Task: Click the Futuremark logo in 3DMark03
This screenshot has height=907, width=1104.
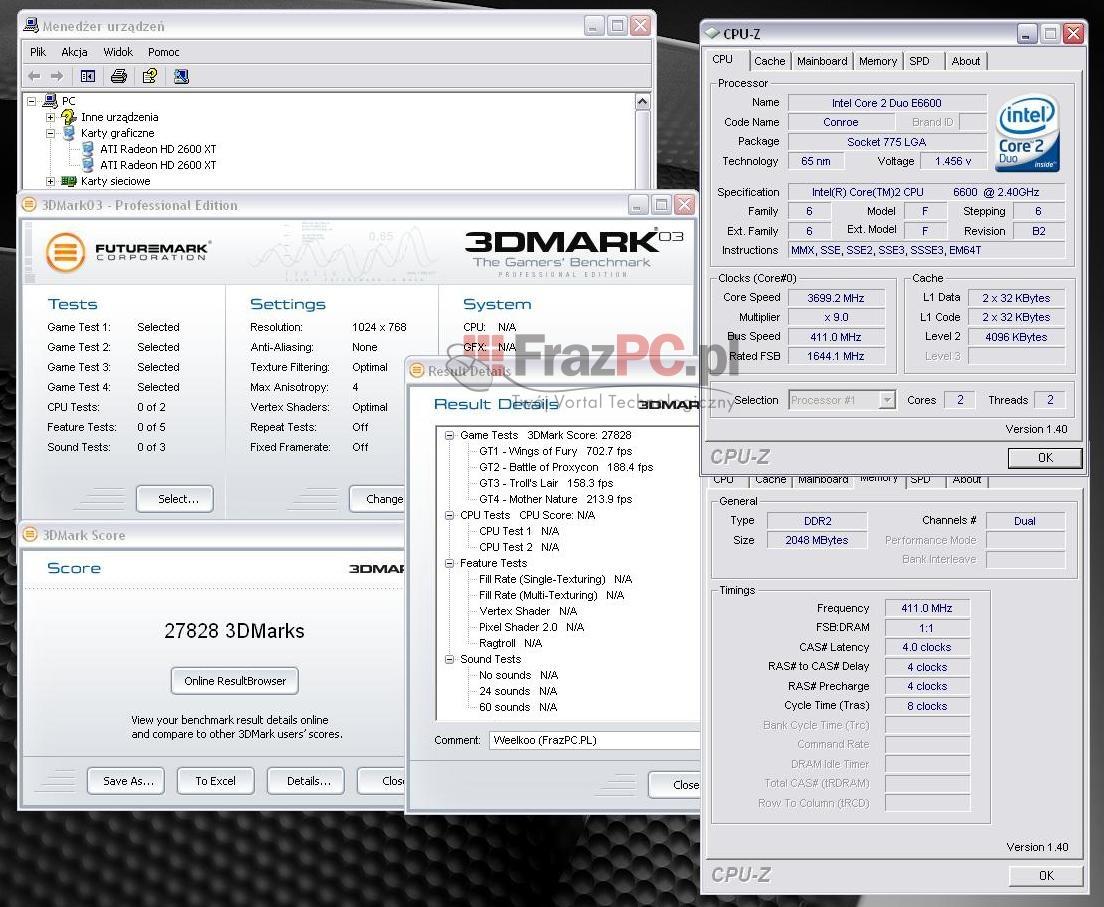Action: click(x=128, y=252)
